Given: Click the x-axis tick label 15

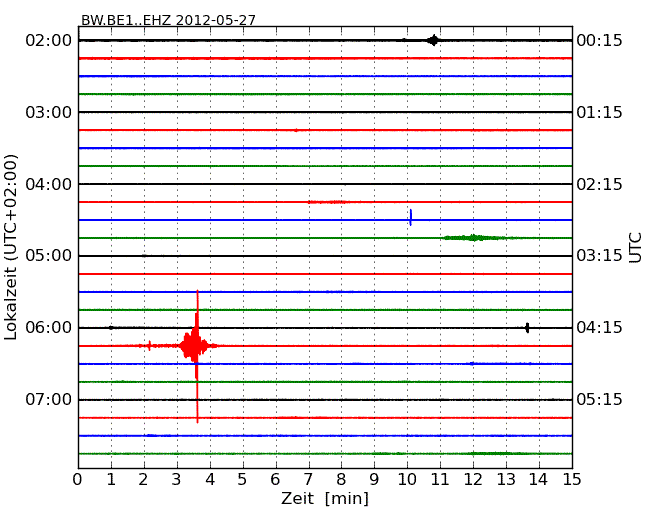Looking at the screenshot, I should click(x=572, y=480).
